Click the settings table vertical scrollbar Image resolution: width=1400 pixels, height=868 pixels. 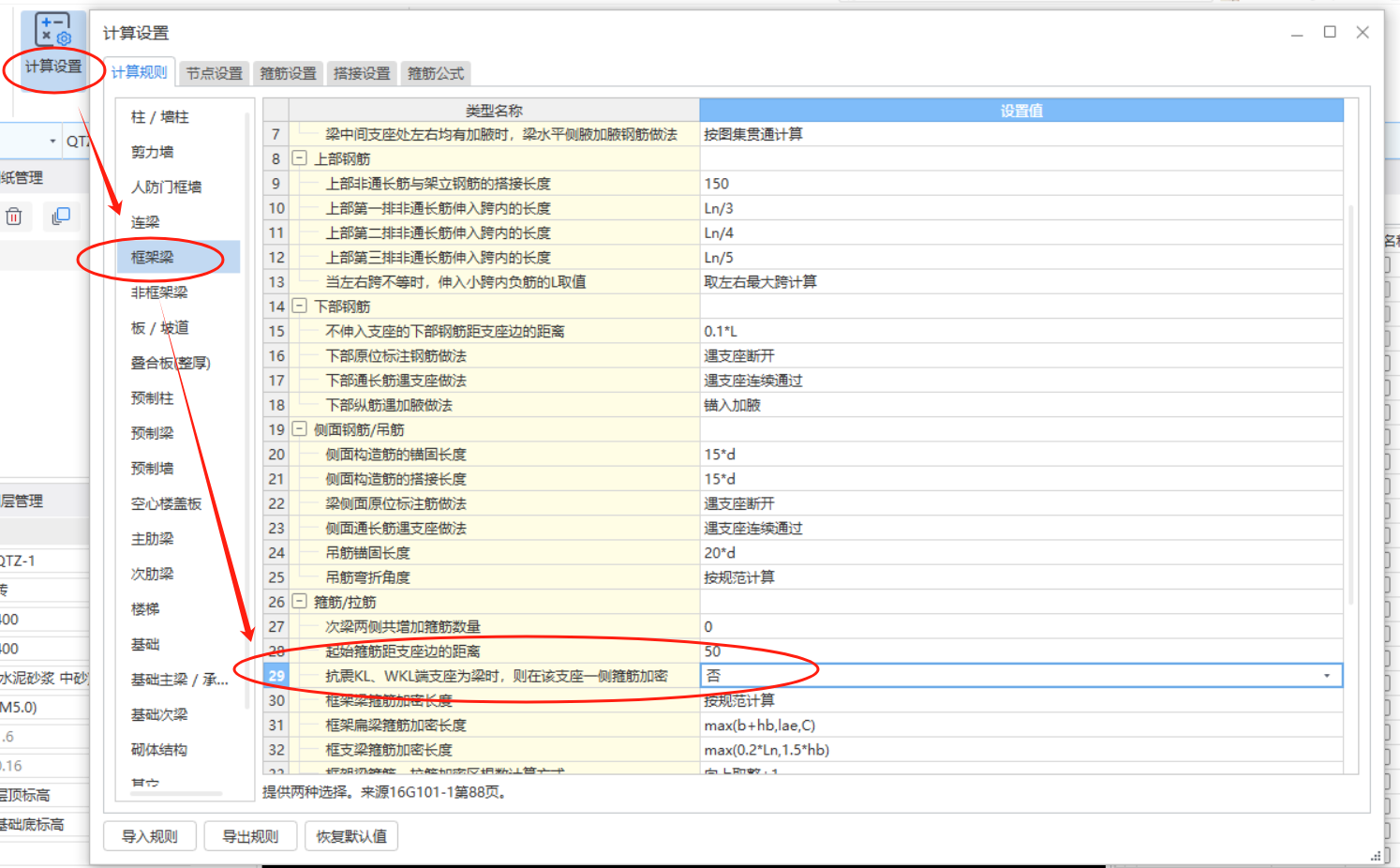pyautogui.click(x=1350, y=403)
